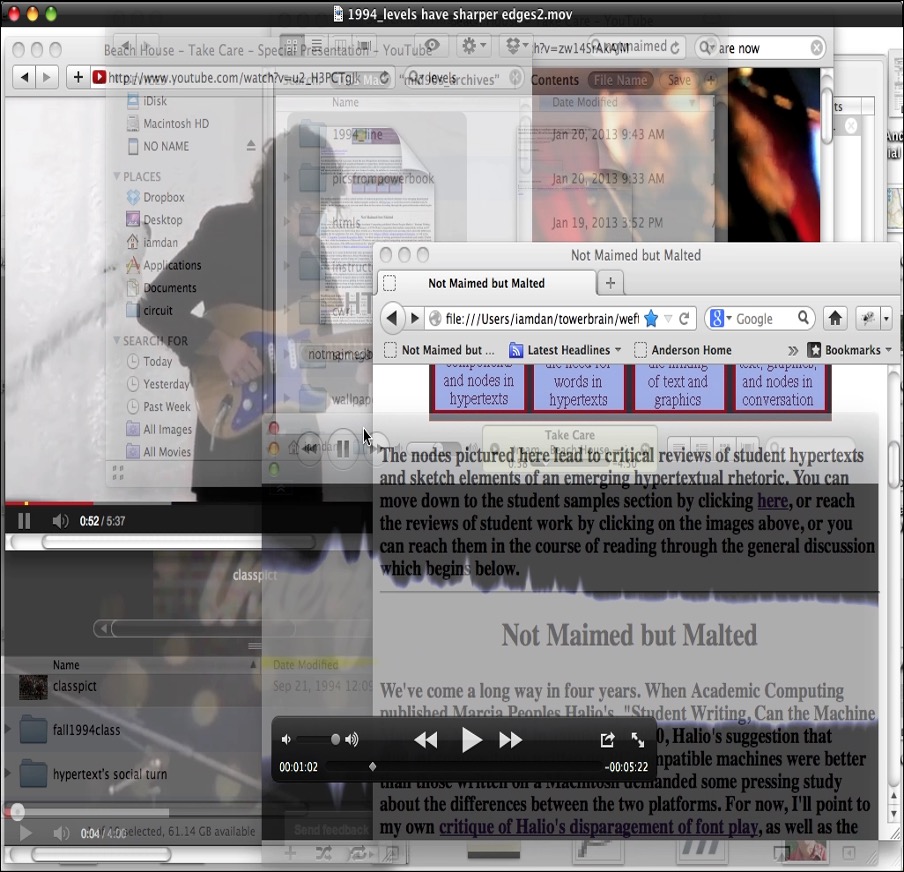Viewport: 904px width, 872px height.
Task: Fast-forward the QuickTime movie
Action: click(510, 740)
